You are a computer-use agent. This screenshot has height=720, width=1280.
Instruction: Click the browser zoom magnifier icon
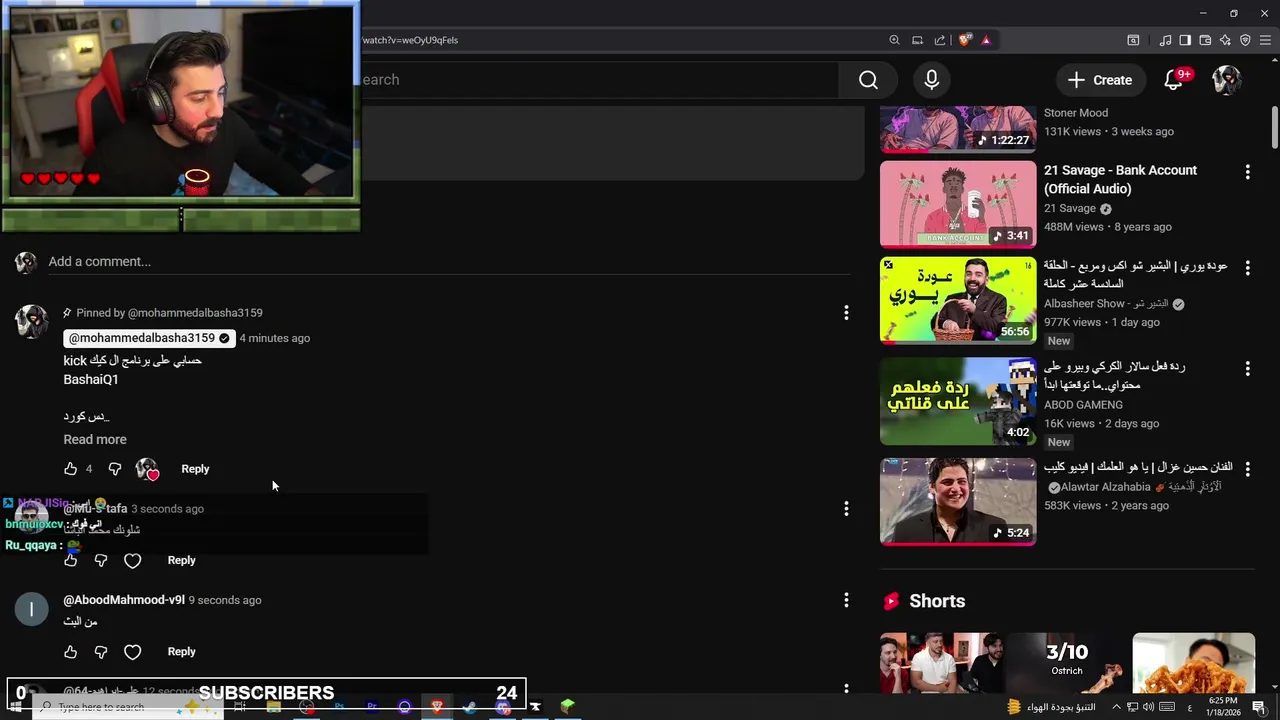[894, 40]
